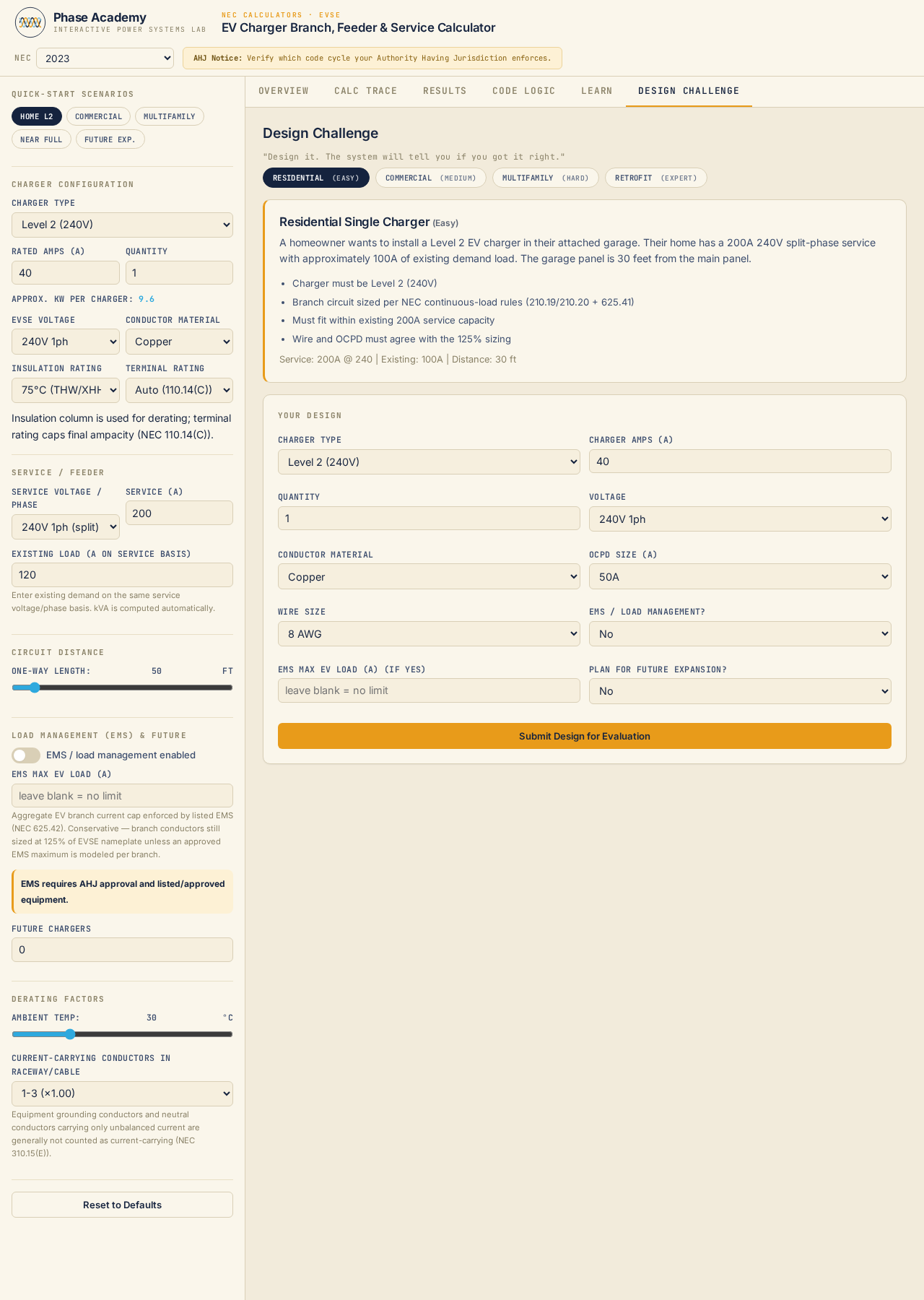
Task: Expand the Terminal Rating dropdown
Action: point(179,390)
